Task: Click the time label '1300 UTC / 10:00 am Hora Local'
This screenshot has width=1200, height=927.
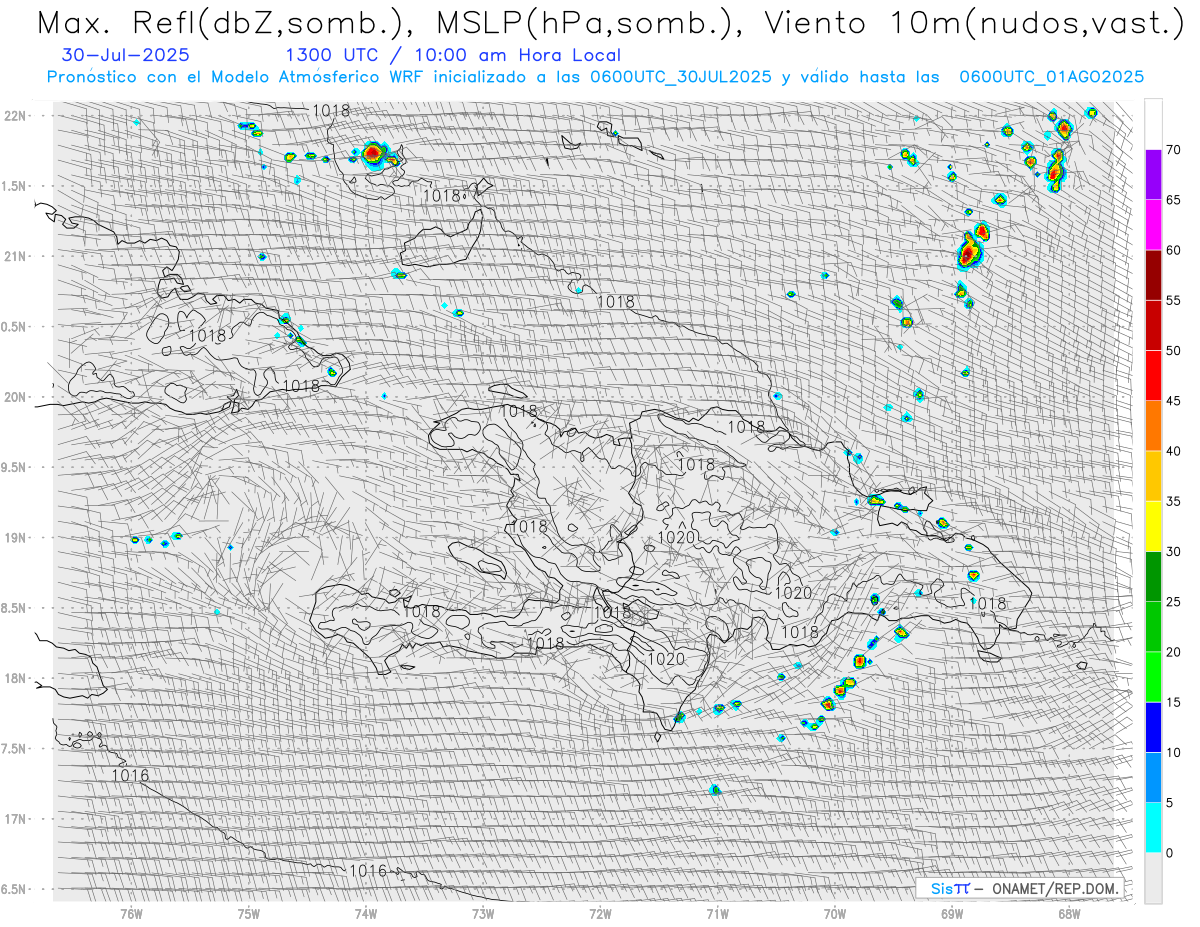Action: pyautogui.click(x=452, y=56)
